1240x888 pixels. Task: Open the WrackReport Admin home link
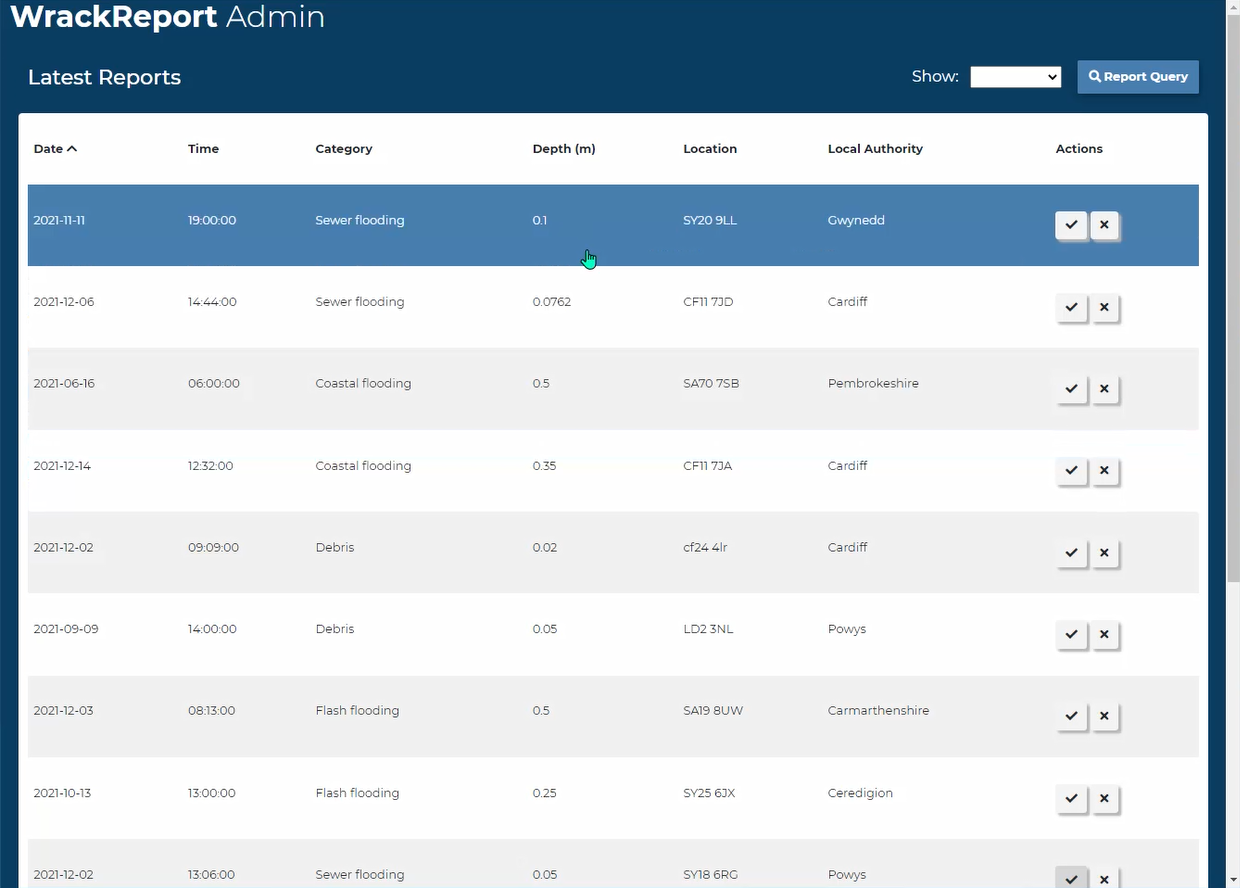167,17
